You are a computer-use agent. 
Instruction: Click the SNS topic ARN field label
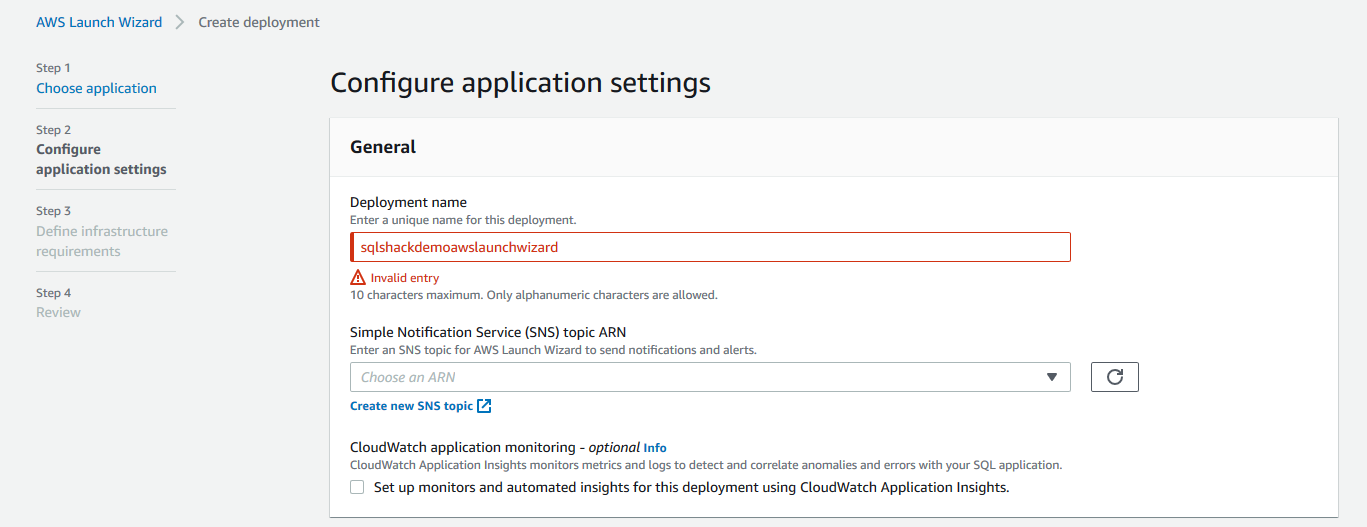coord(488,332)
